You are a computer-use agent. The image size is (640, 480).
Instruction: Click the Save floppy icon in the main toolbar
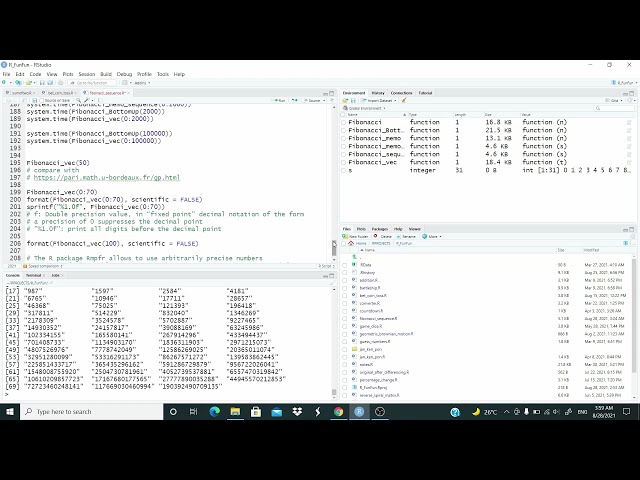point(42,83)
